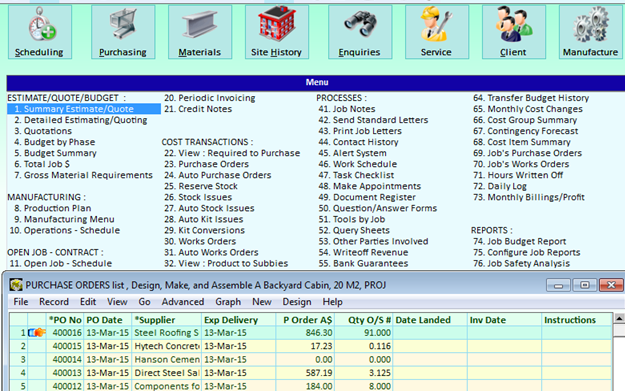The height and width of the screenshot is (391, 625).
Task: Open the Service worker icon
Action: 437,32
